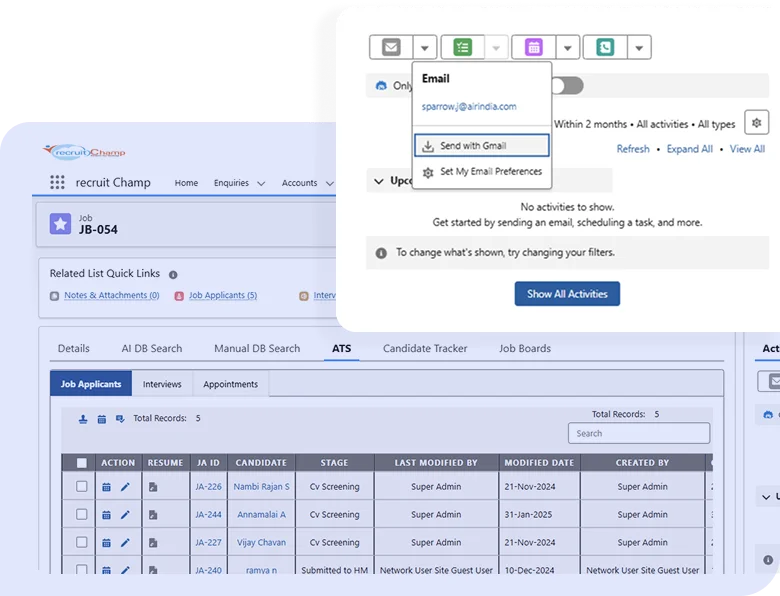
Task: Click the calendar icon in JA-244 row
Action: click(106, 515)
